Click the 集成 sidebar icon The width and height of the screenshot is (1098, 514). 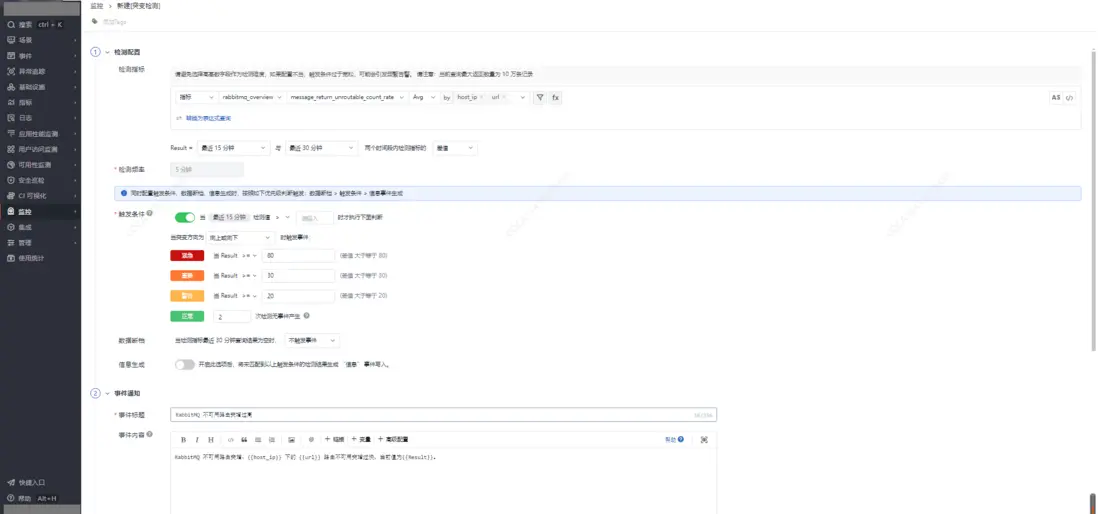[x=11, y=227]
